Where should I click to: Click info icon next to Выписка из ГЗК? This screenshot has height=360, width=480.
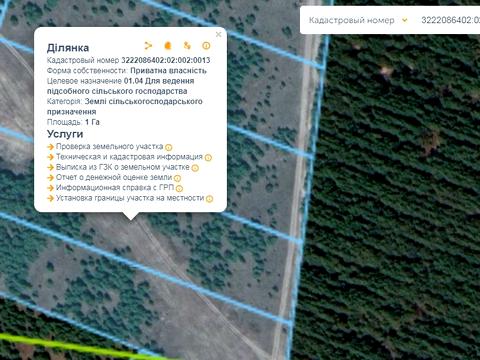coord(195,168)
